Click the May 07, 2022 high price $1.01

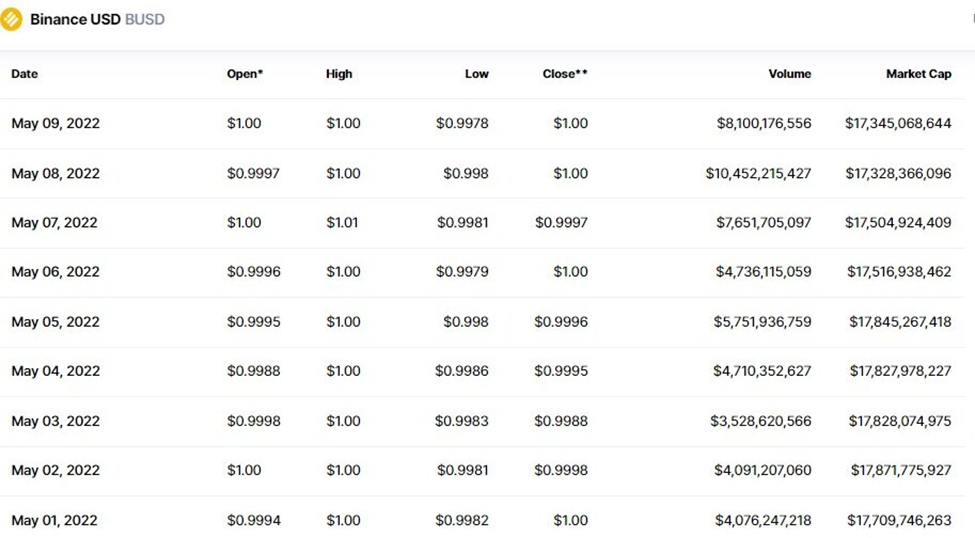point(342,223)
